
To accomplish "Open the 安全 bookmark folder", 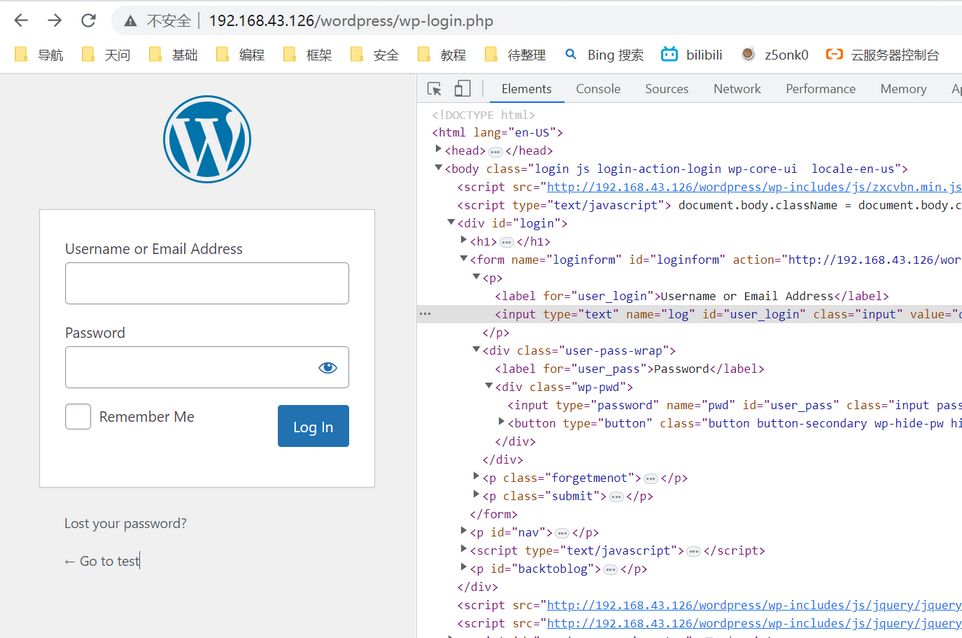I will [375, 55].
